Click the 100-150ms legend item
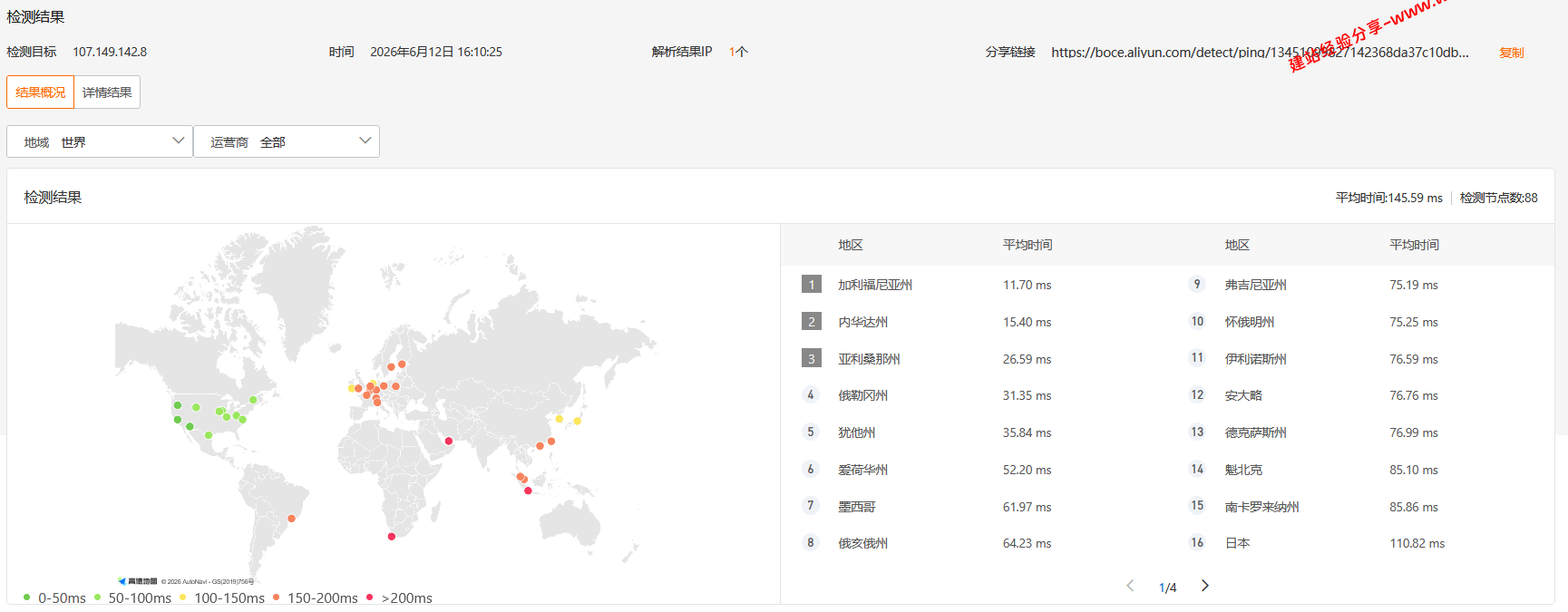Screen dimensions: 1568x612 click(221, 598)
